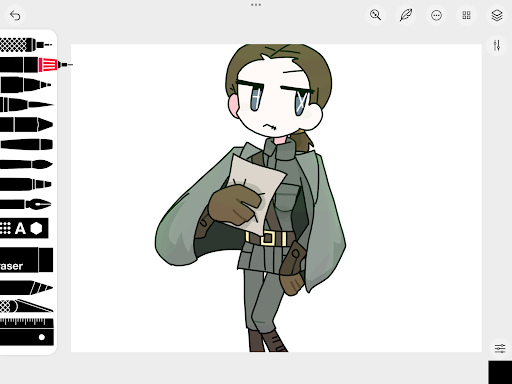The image size is (512, 384).
Task: Select the feather quill icon
Action: [x=406, y=15]
